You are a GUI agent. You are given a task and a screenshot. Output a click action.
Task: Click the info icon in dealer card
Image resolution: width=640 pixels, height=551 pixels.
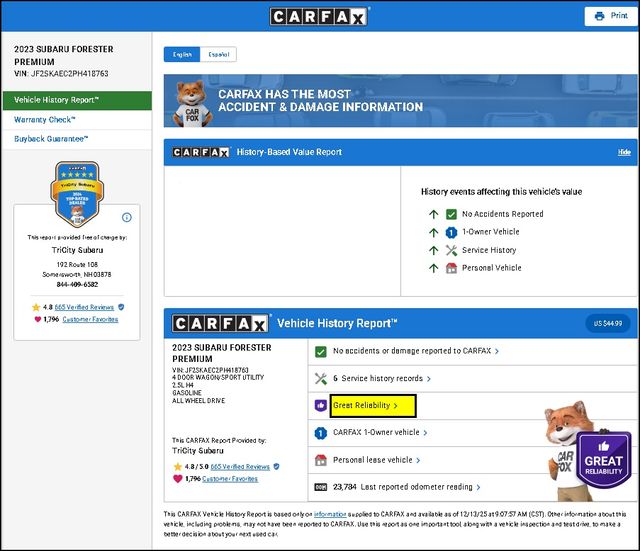127,217
